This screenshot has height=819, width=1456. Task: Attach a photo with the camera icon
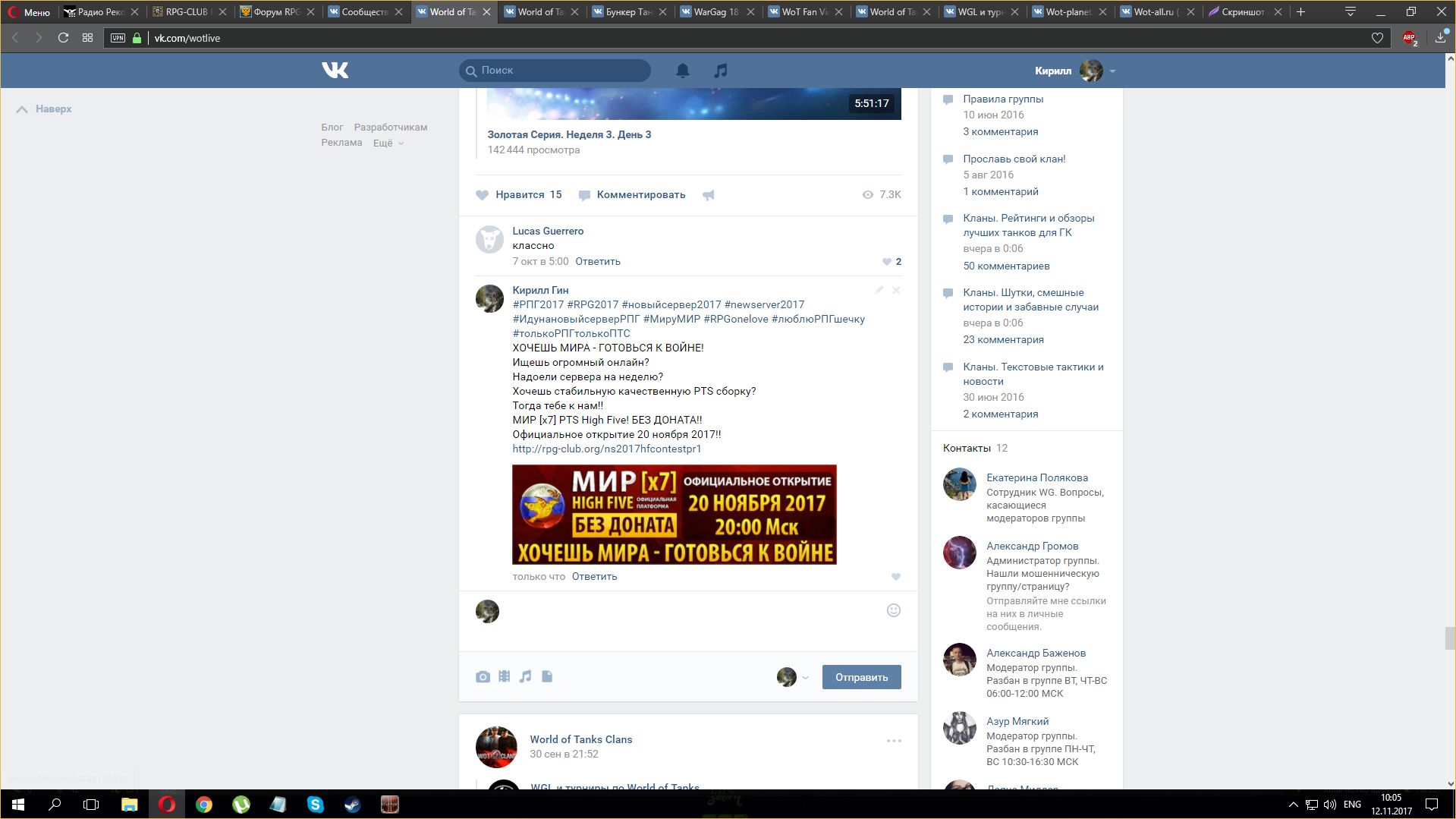tap(483, 676)
